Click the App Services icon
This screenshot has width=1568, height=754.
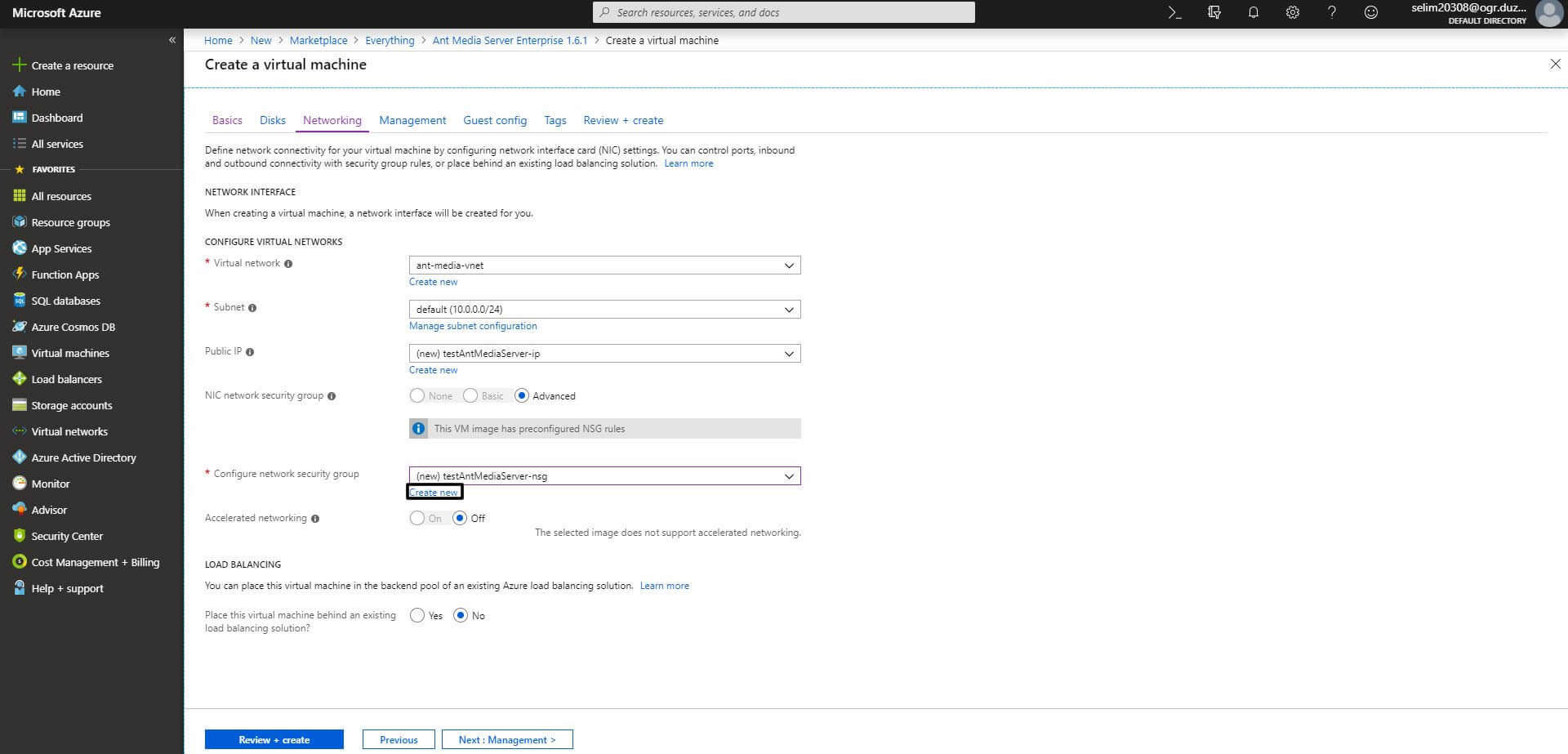pyautogui.click(x=20, y=248)
